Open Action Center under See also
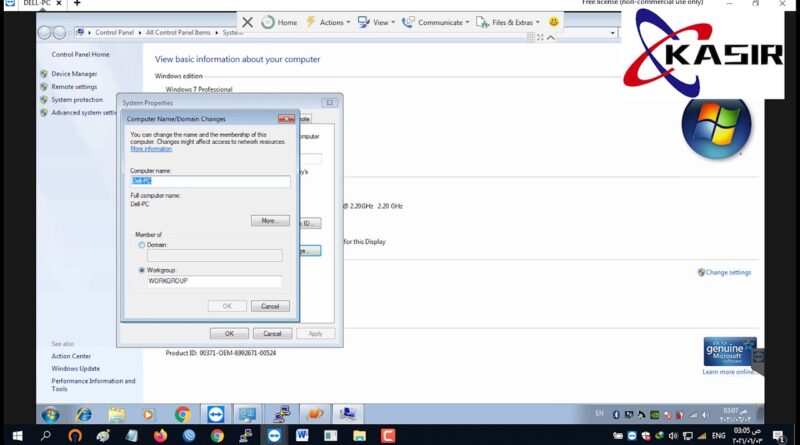Image resolution: width=800 pixels, height=445 pixels. (71, 356)
